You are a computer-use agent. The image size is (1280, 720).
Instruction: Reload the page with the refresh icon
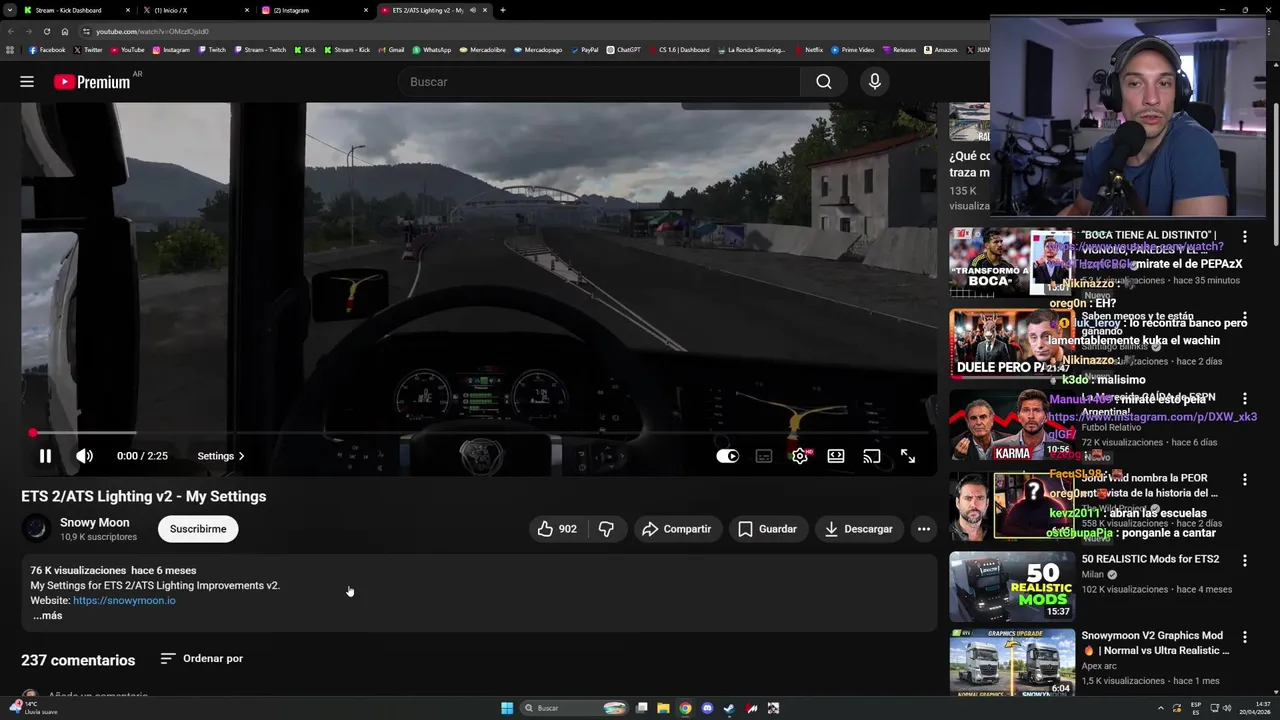46,31
